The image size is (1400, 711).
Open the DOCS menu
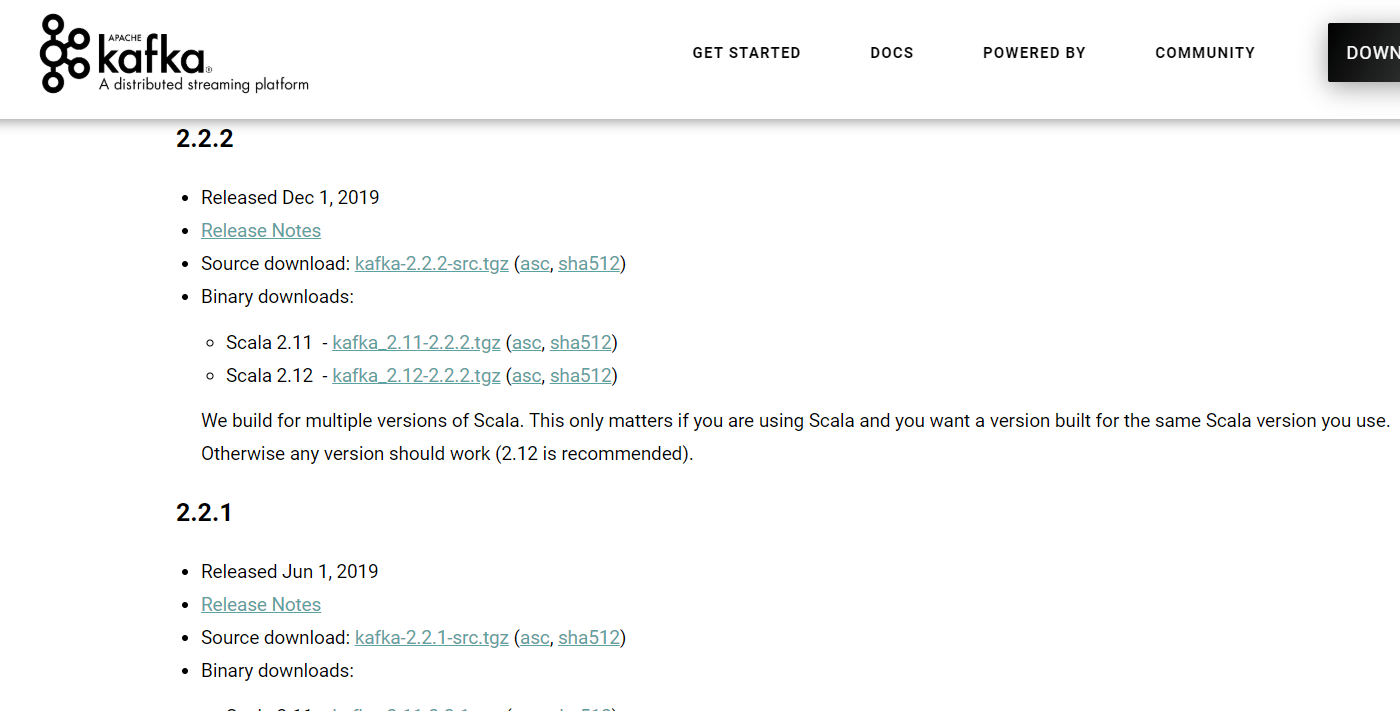pyautogui.click(x=892, y=53)
